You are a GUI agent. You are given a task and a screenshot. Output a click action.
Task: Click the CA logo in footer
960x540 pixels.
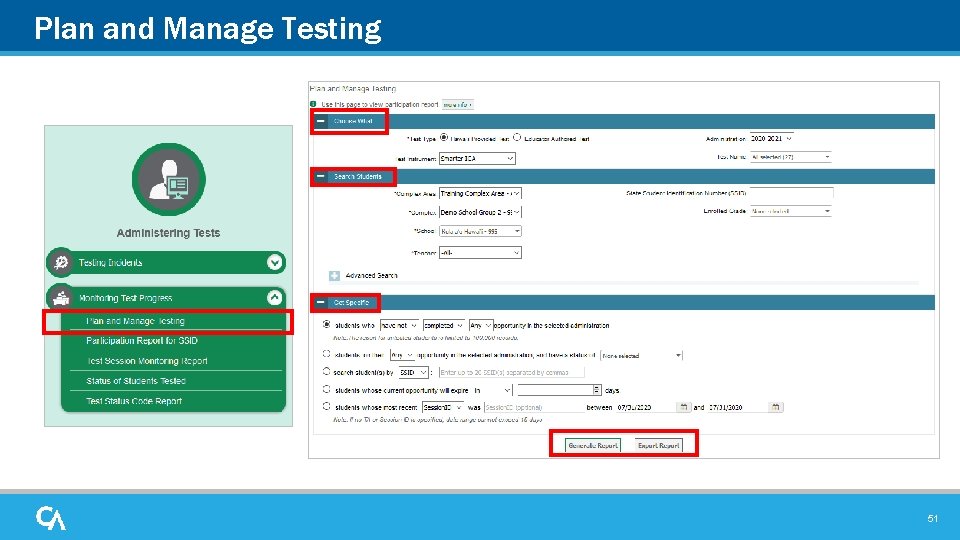point(51,518)
